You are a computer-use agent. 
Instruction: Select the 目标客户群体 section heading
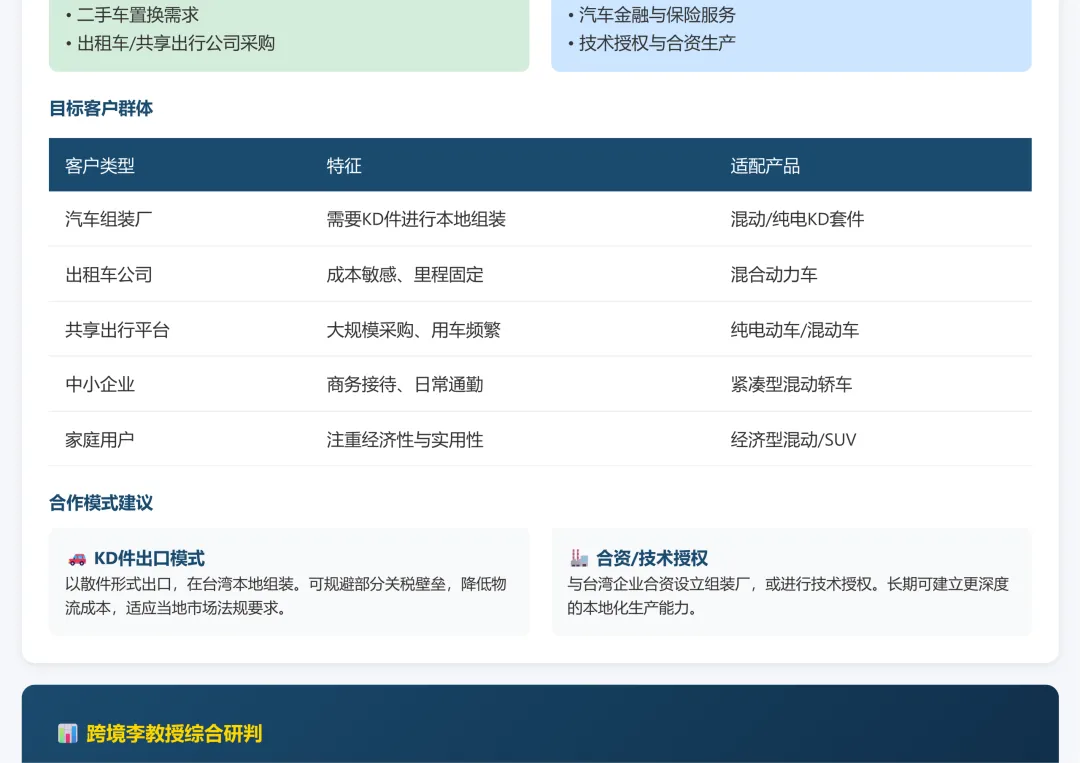(x=100, y=108)
